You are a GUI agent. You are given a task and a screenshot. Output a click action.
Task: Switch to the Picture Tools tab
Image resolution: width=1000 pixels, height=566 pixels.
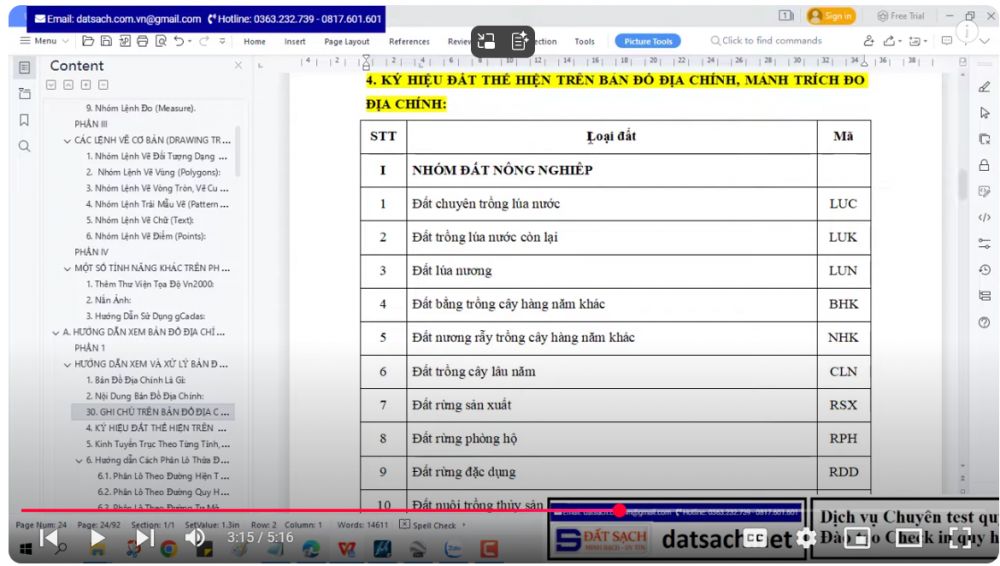647,41
